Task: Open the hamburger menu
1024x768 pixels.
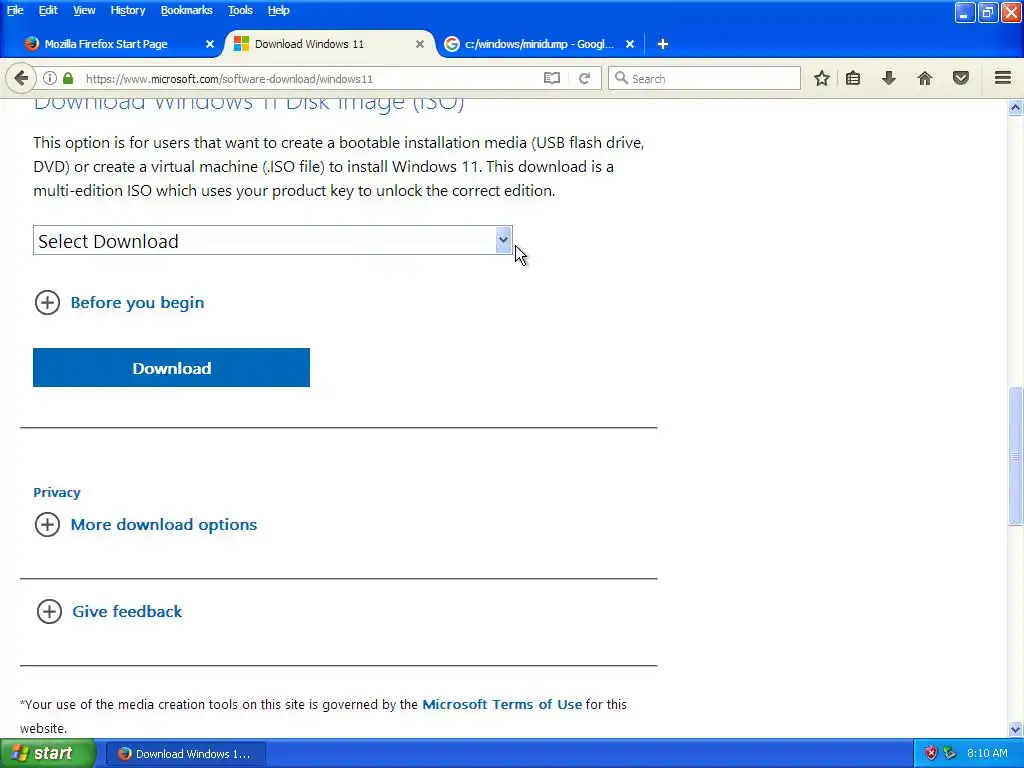Action: click(1003, 78)
